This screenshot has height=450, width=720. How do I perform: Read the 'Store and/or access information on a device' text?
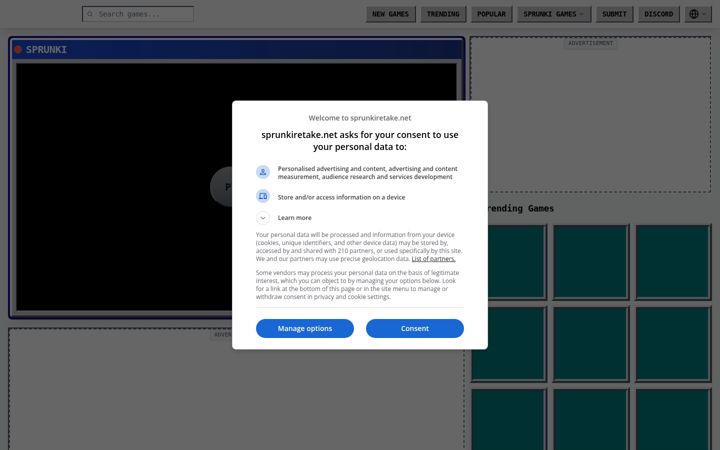tap(341, 197)
